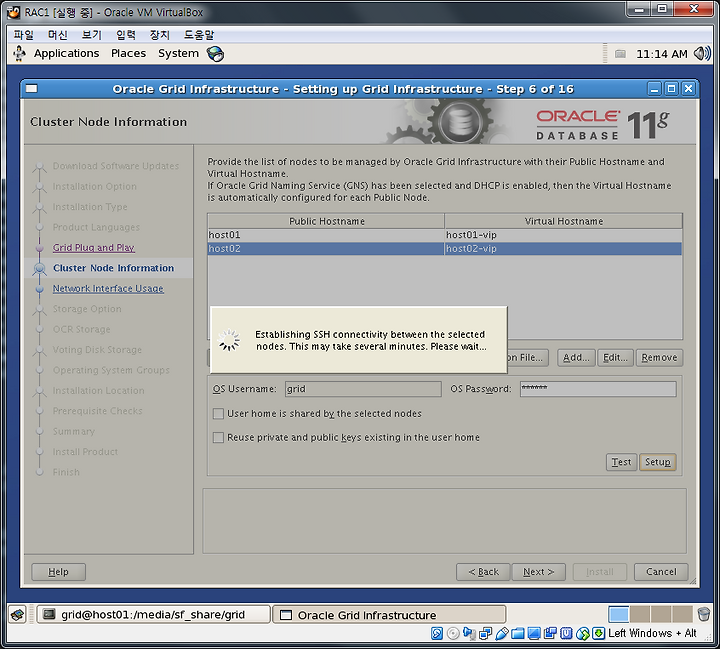Go to Grid Plug and Play step

pyautogui.click(x=94, y=248)
